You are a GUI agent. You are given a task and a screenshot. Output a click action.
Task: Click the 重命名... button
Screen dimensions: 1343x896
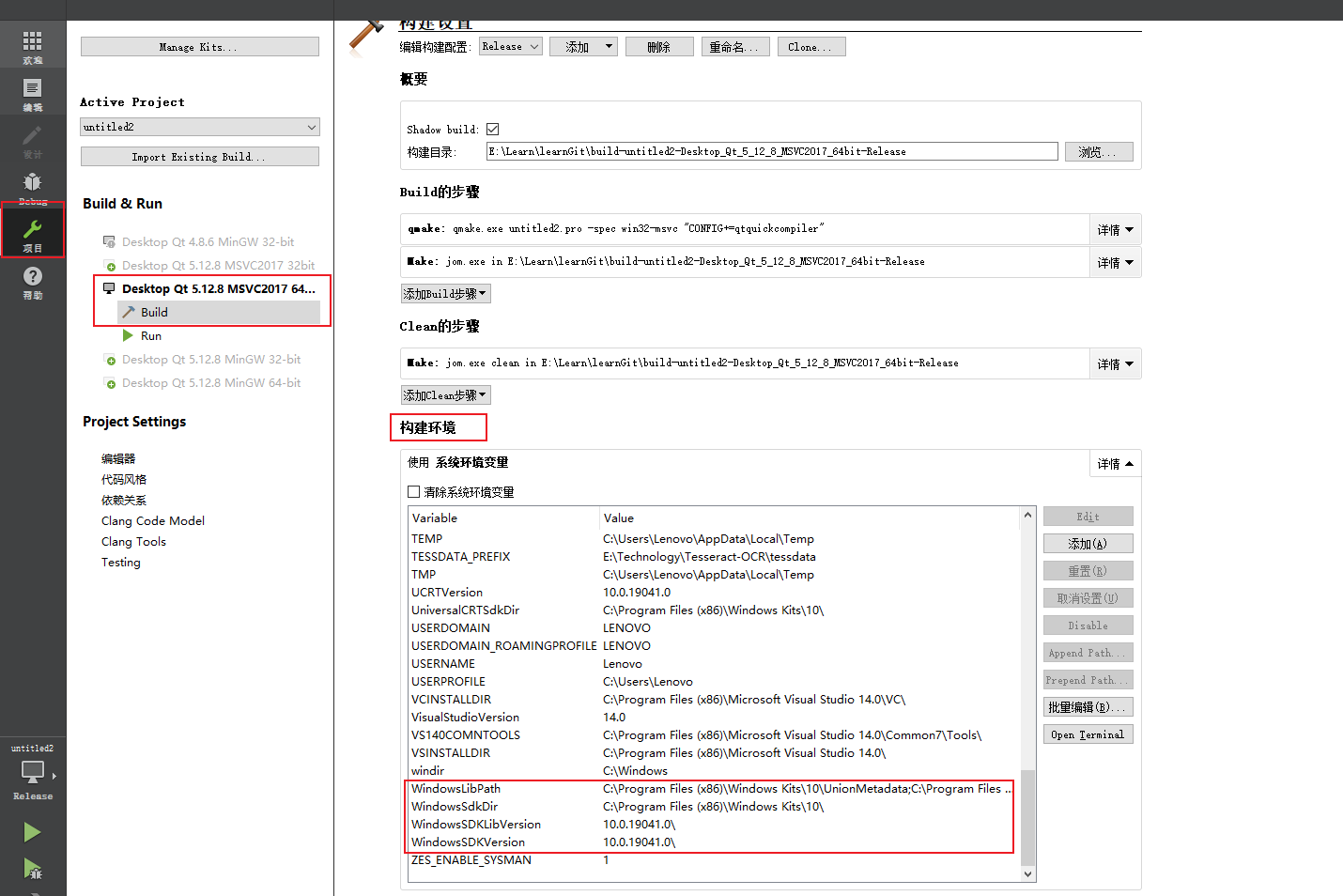point(735,46)
